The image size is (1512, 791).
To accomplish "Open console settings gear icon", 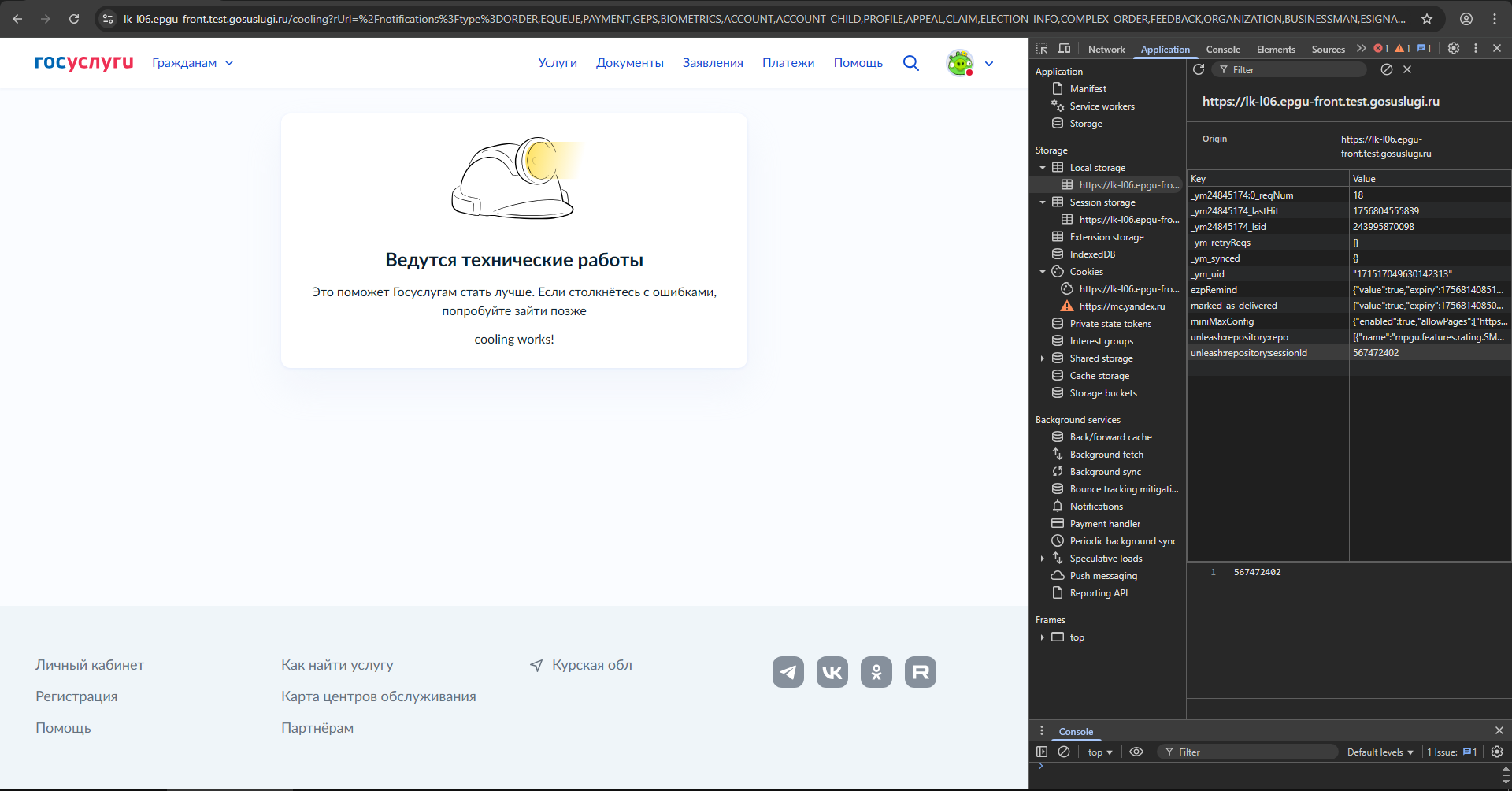I will coord(1497,752).
